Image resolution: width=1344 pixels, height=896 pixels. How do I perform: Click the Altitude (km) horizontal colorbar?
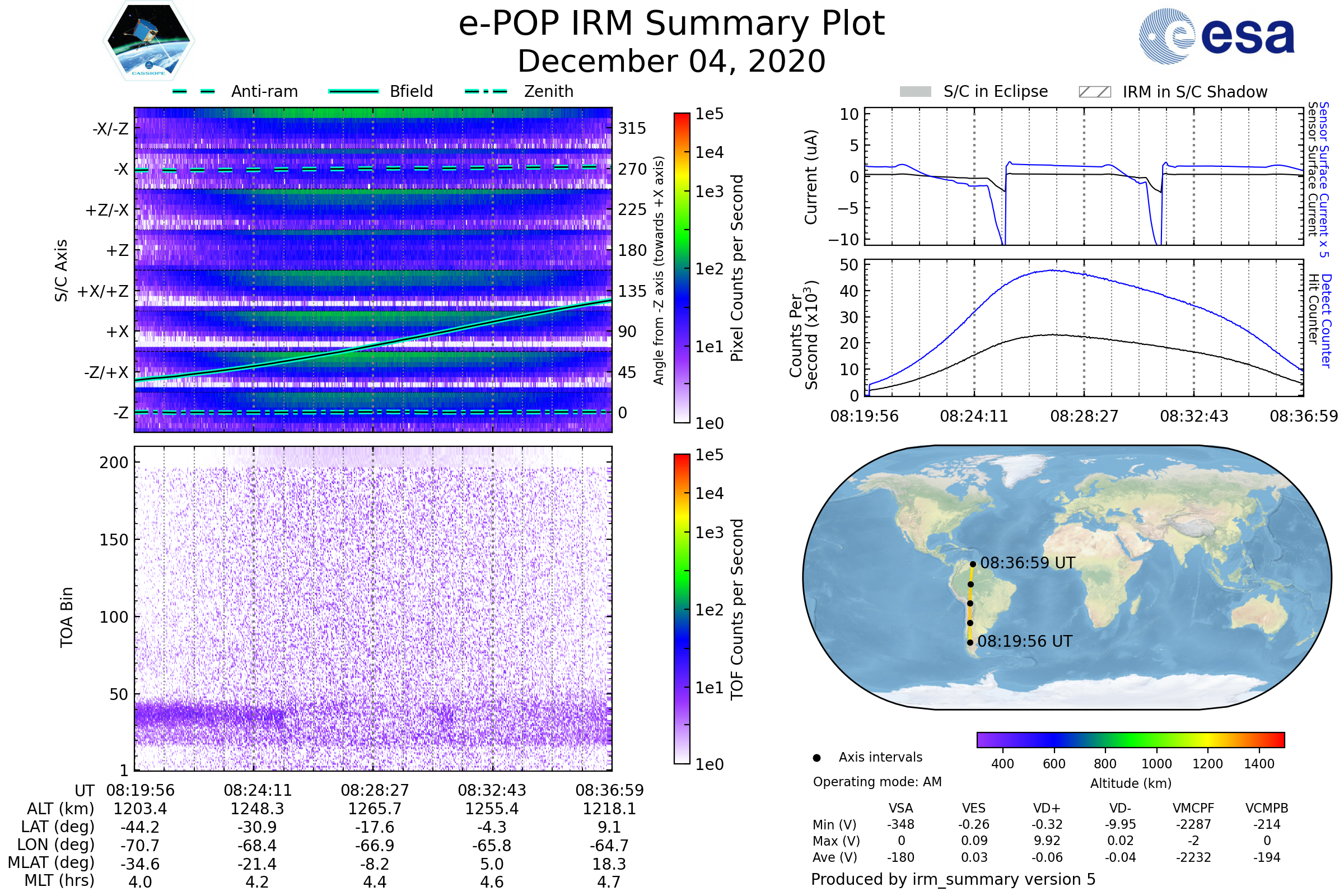1130,739
